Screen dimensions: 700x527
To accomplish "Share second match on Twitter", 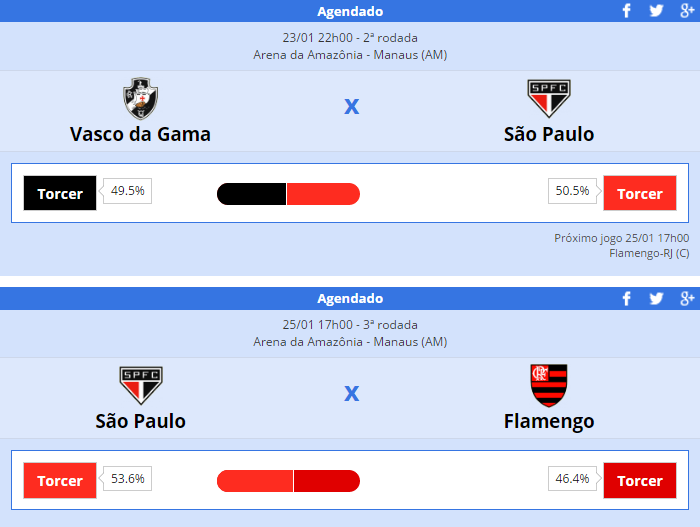I will pyautogui.click(x=656, y=298).
